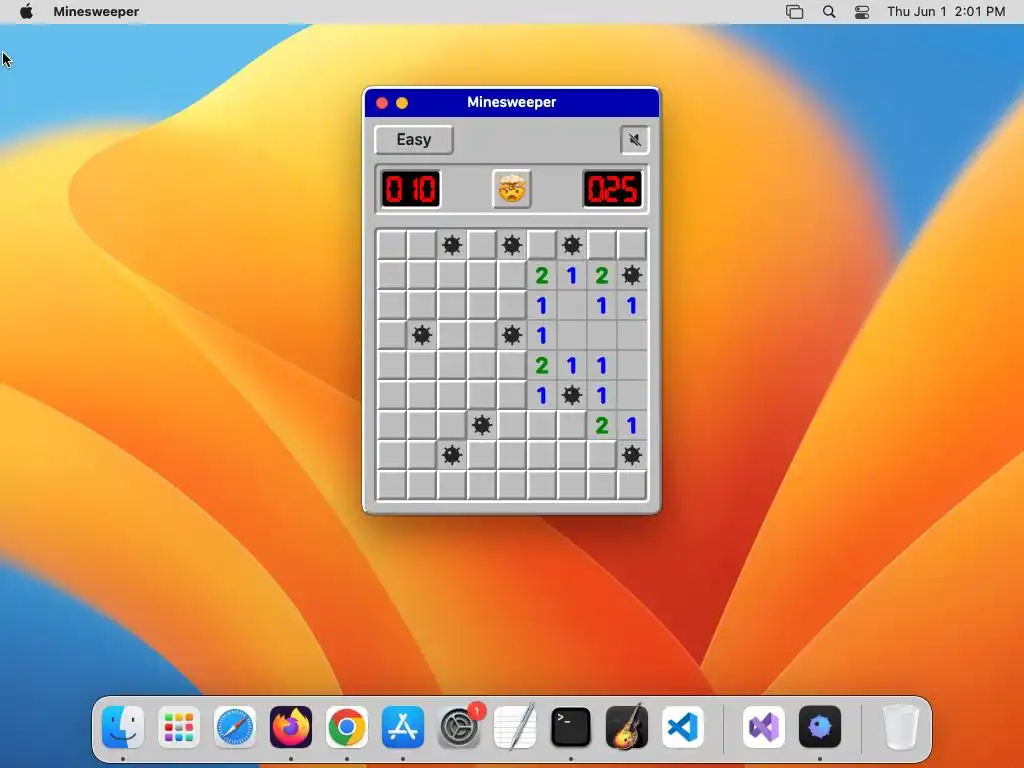Open Terminal from the Dock
Viewport: 1024px width, 768px height.
click(x=571, y=727)
